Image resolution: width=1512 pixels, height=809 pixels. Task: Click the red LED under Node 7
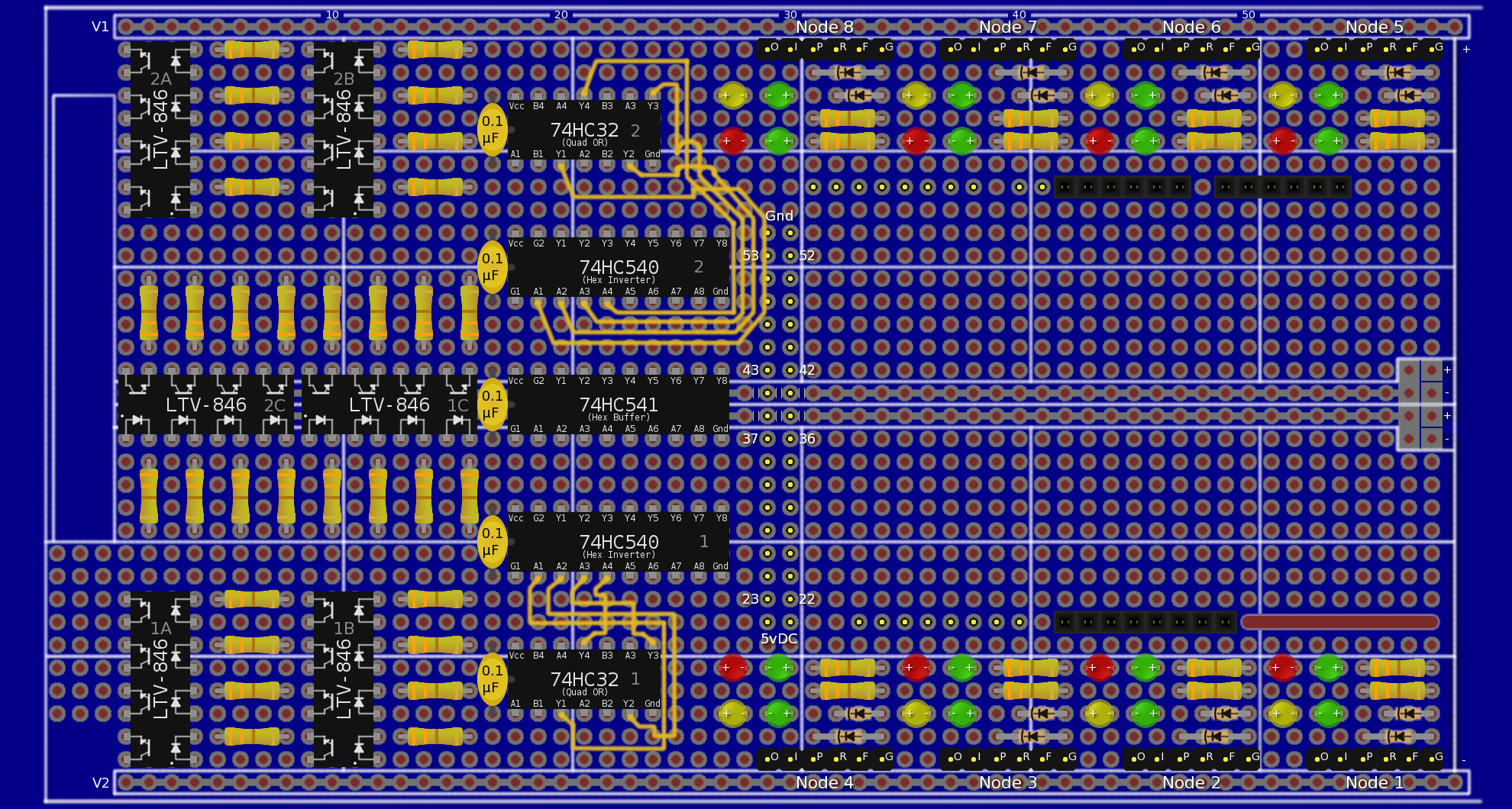click(916, 141)
